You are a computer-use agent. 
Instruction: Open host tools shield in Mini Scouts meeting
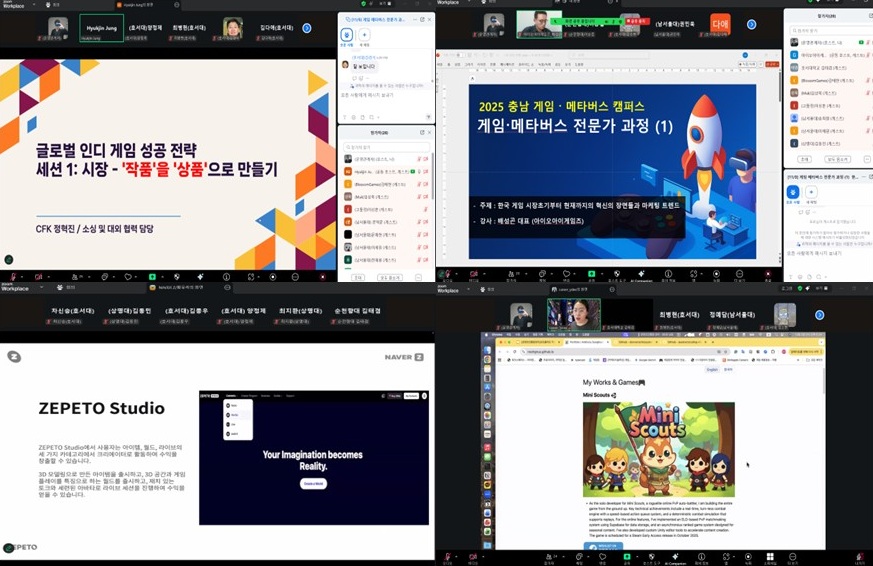pyautogui.click(x=651, y=557)
